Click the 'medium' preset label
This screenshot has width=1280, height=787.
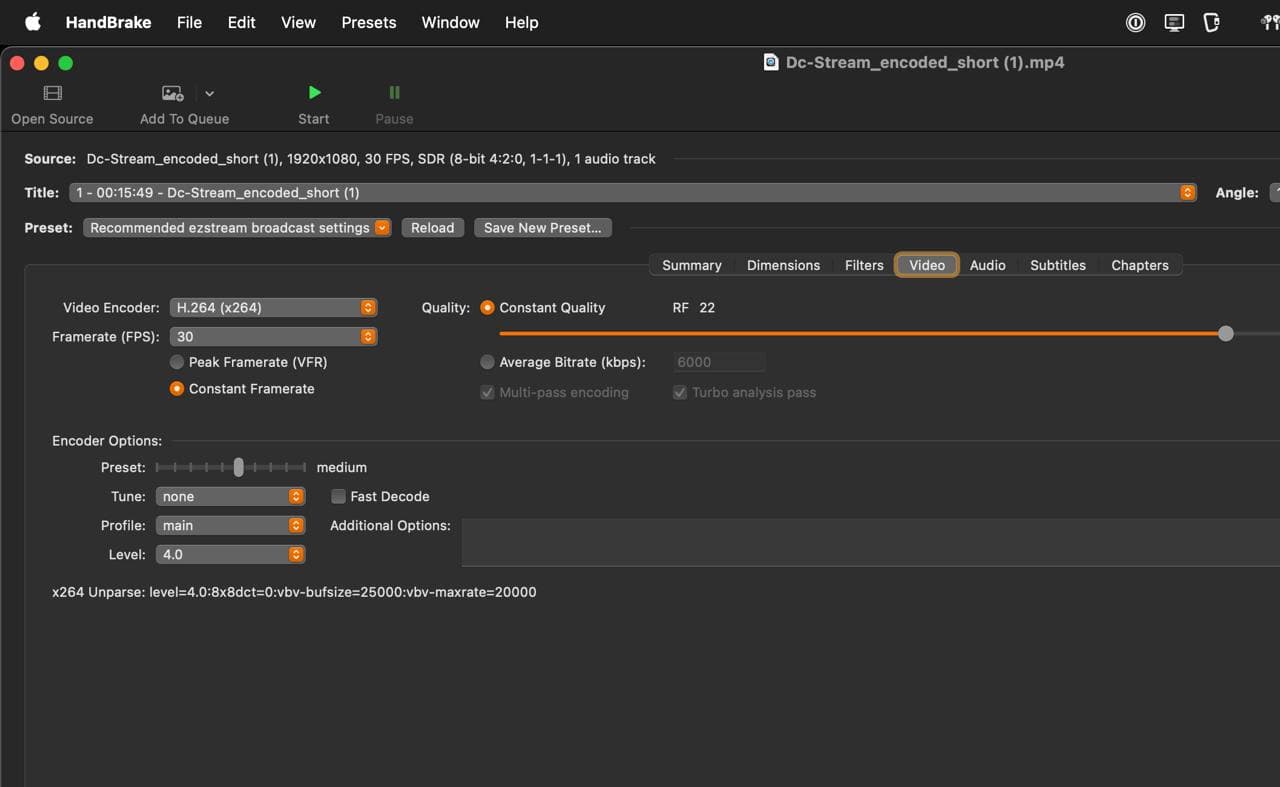342,467
